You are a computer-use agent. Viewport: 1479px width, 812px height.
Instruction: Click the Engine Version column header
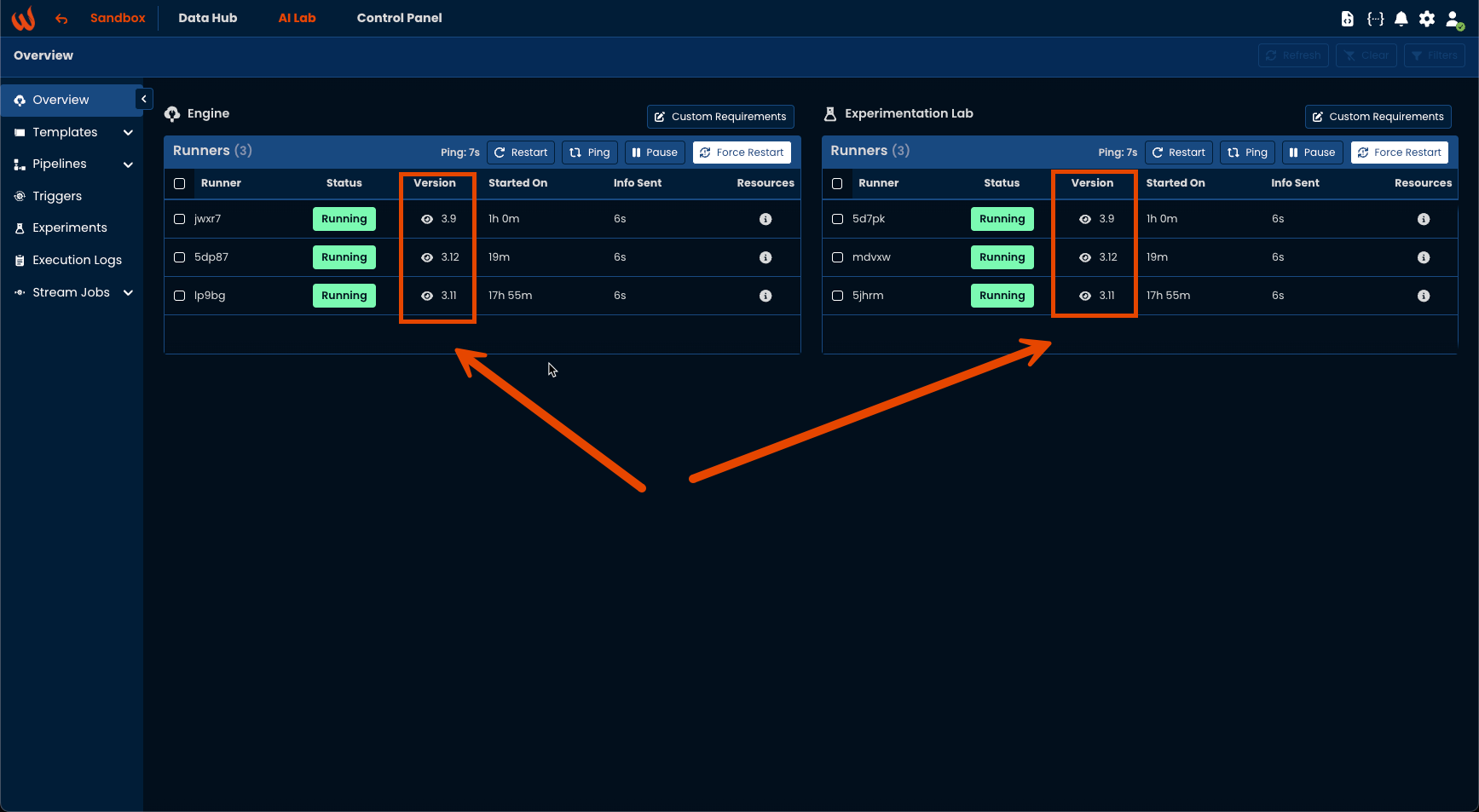point(435,183)
